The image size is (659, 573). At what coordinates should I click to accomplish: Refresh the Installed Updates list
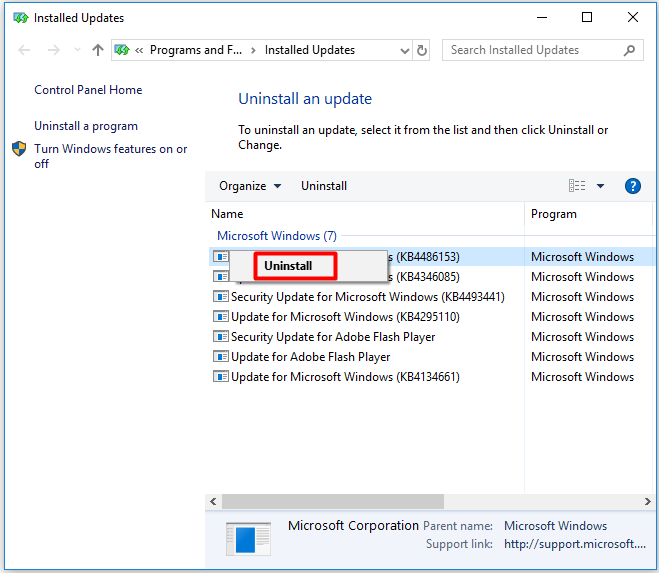[422, 50]
